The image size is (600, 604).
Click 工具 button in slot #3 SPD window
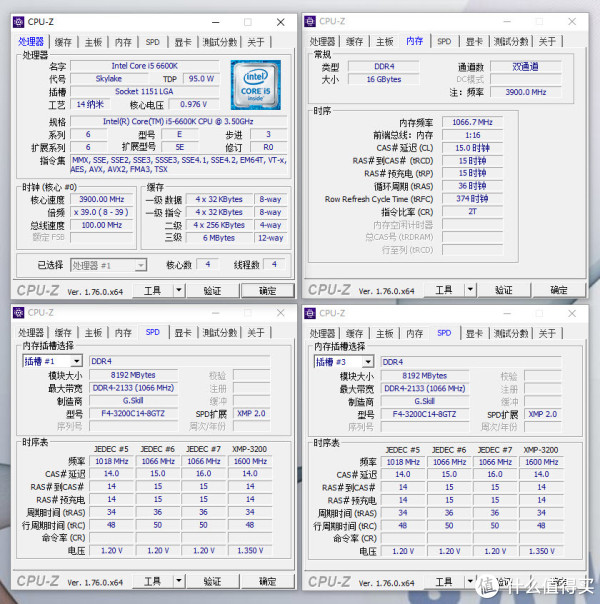point(444,581)
